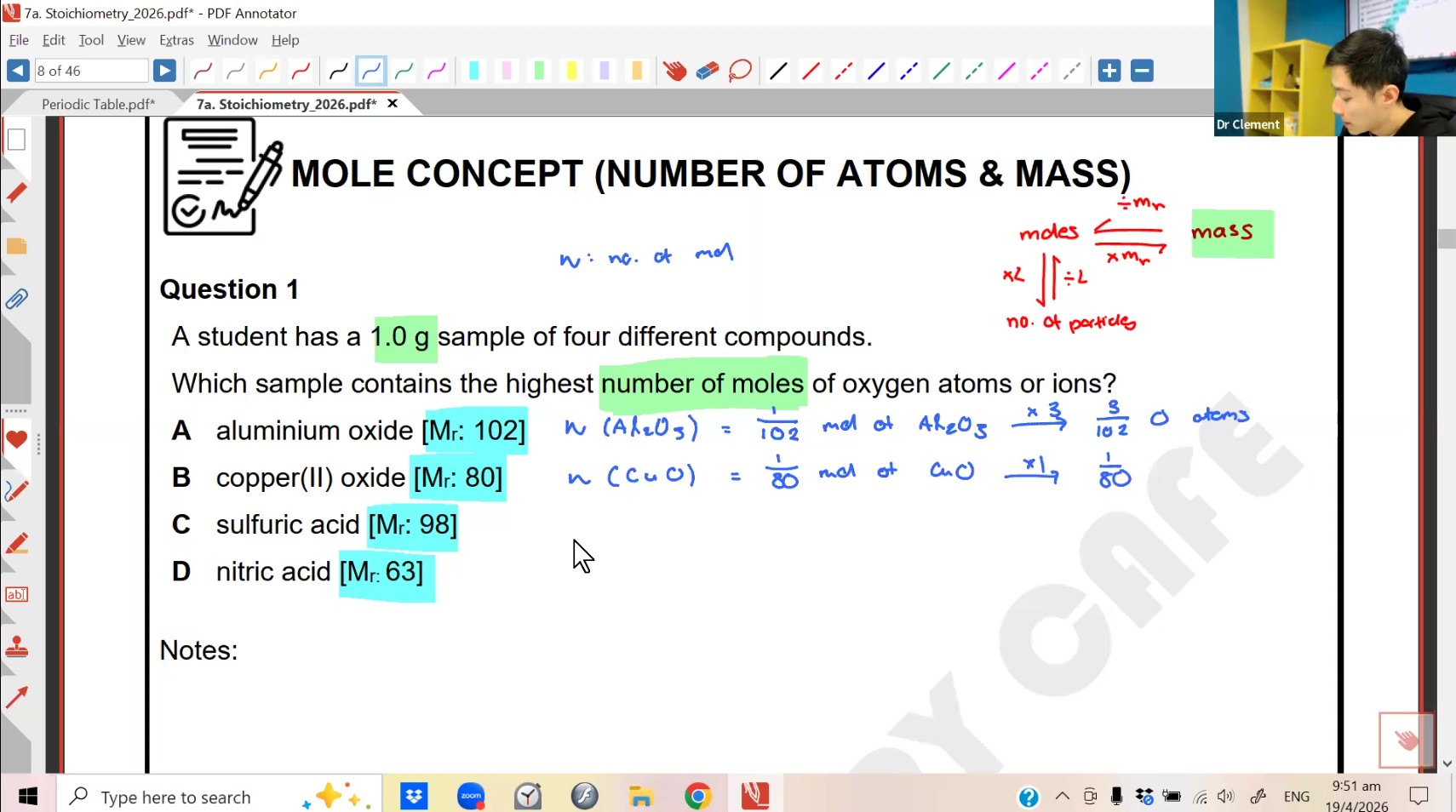Select the solid blue line tool
The height and width of the screenshot is (812, 1456).
[x=876, y=71]
